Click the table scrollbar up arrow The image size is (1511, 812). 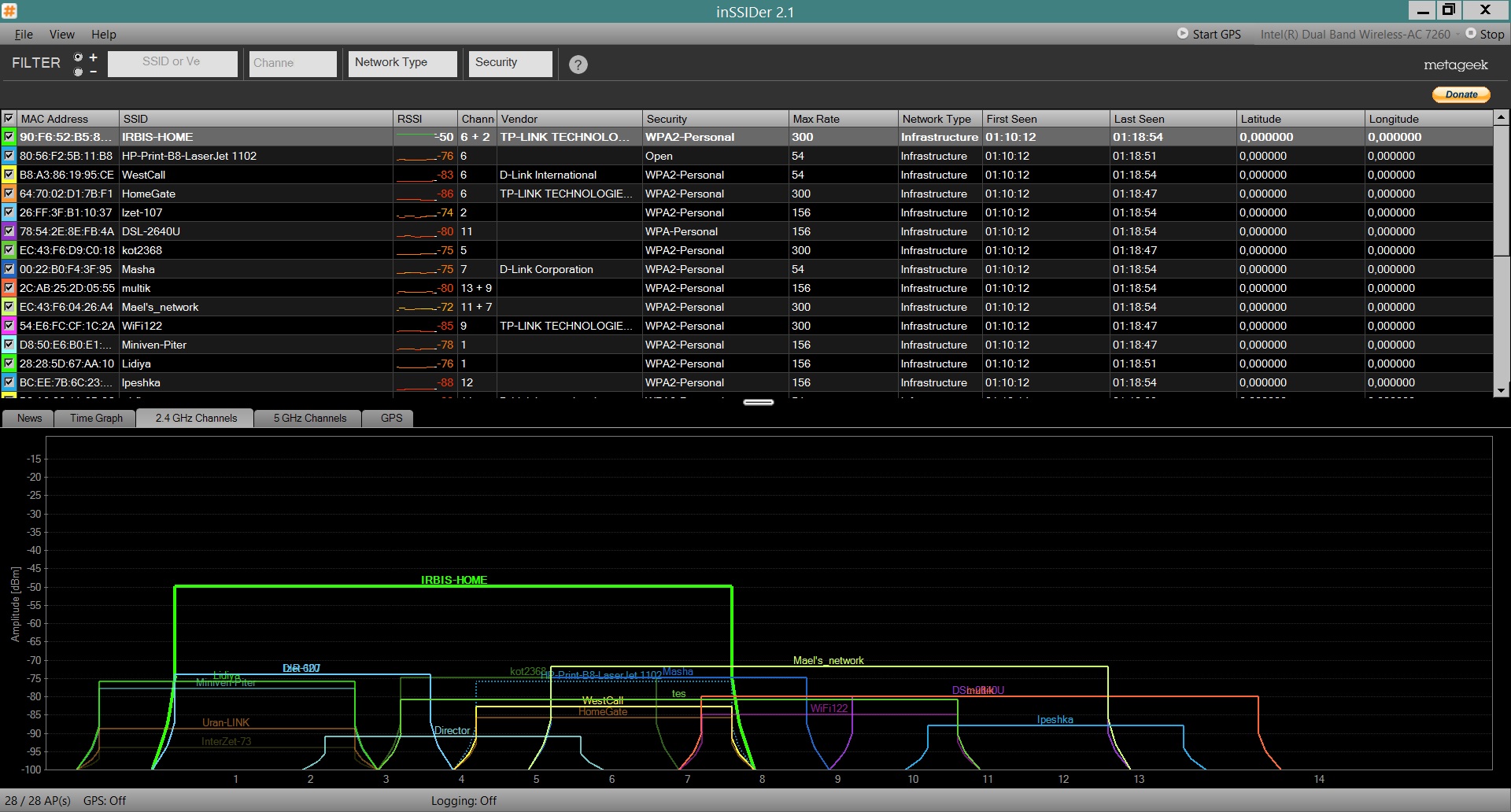pos(1501,117)
